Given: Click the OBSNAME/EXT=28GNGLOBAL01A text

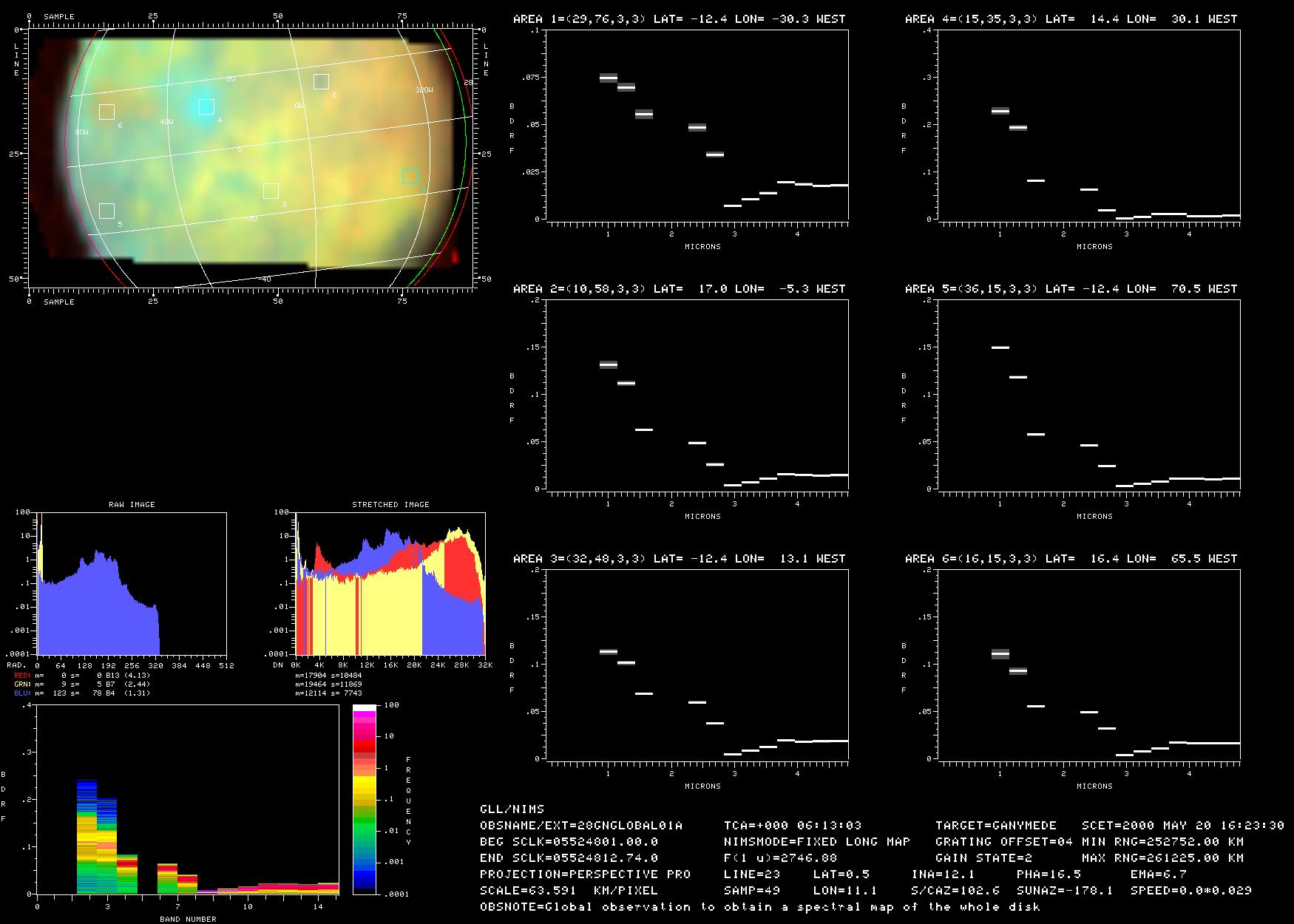Looking at the screenshot, I should pyautogui.click(x=581, y=825).
